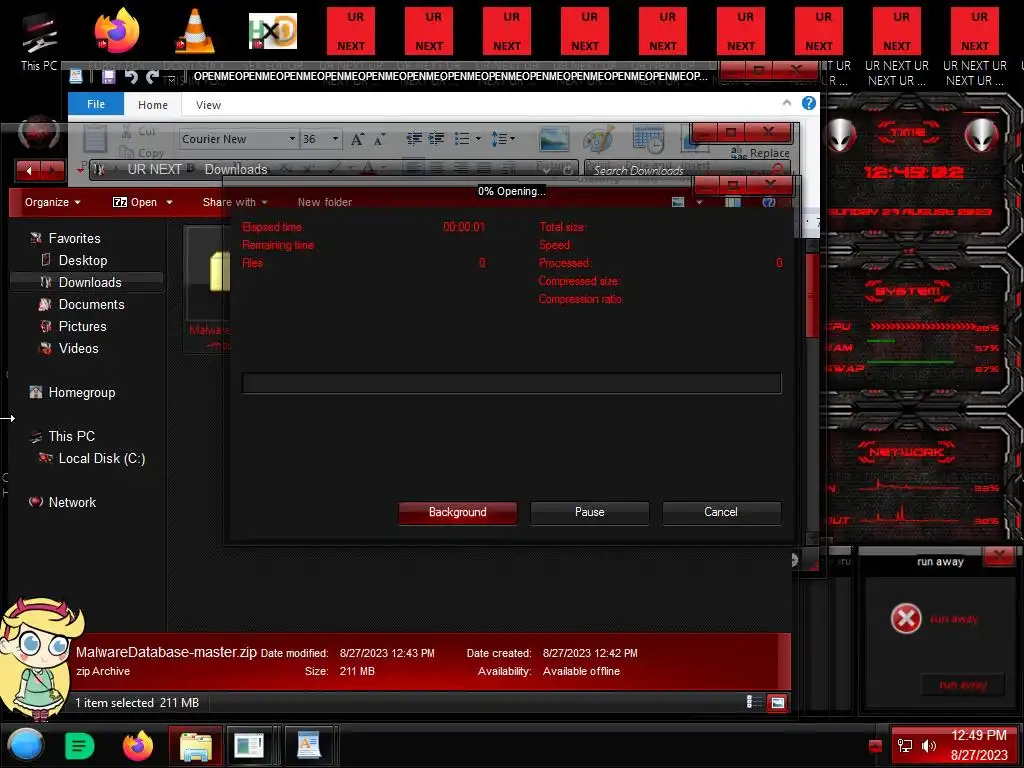This screenshot has height=768, width=1024.
Task: Expand the arrow next to Open
Action: point(169,202)
